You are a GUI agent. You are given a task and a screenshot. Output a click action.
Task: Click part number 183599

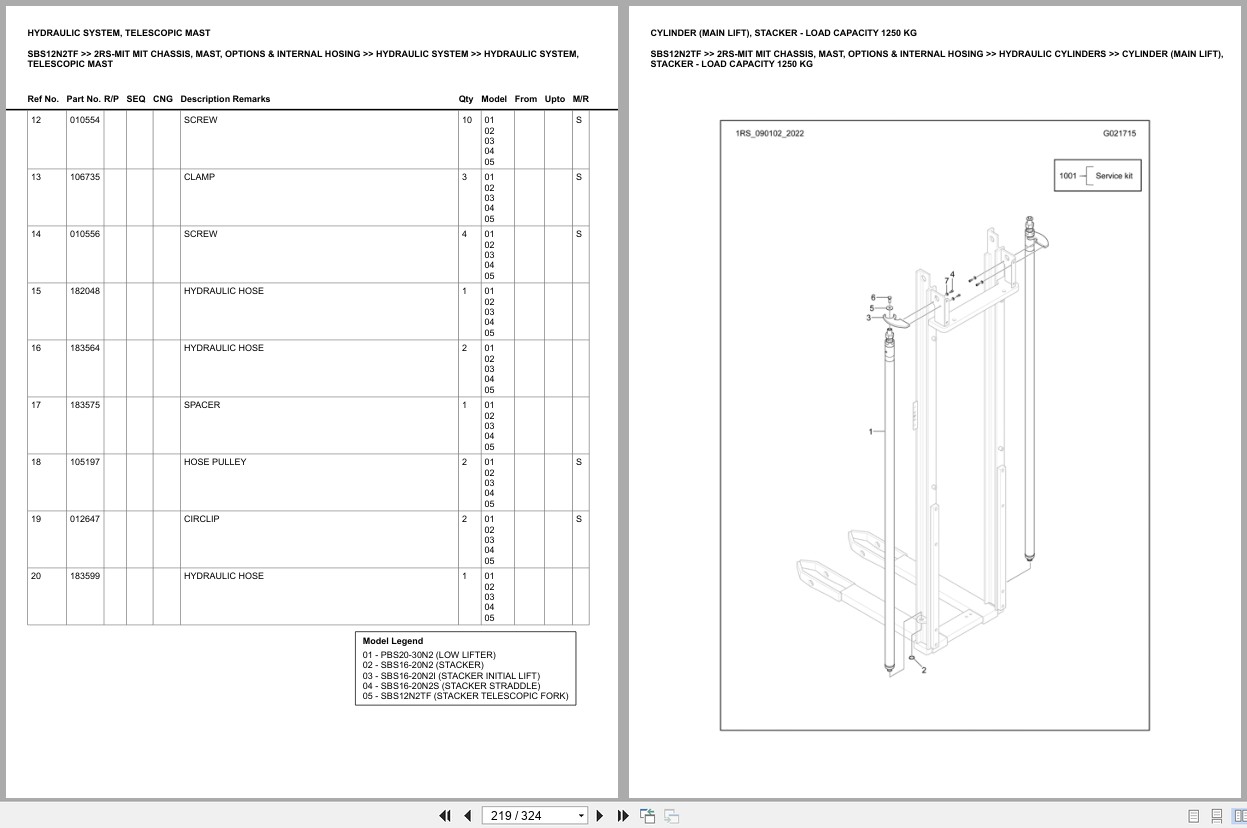point(84,576)
